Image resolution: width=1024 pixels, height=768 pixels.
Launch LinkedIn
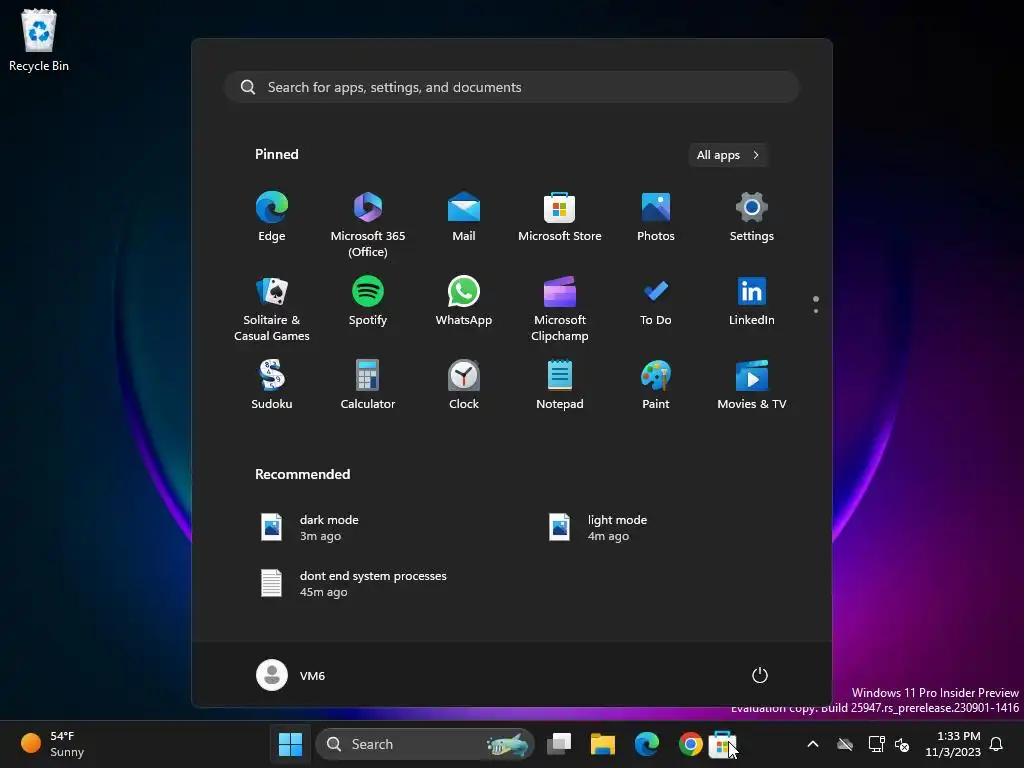[752, 301]
